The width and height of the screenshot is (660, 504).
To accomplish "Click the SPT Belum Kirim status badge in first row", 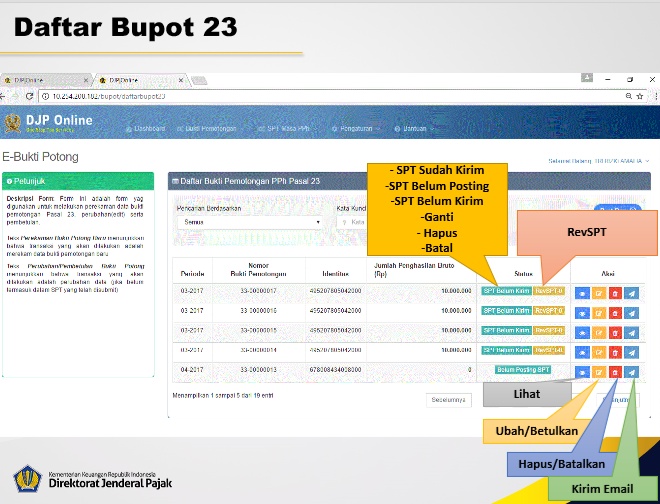I will tap(506, 292).
